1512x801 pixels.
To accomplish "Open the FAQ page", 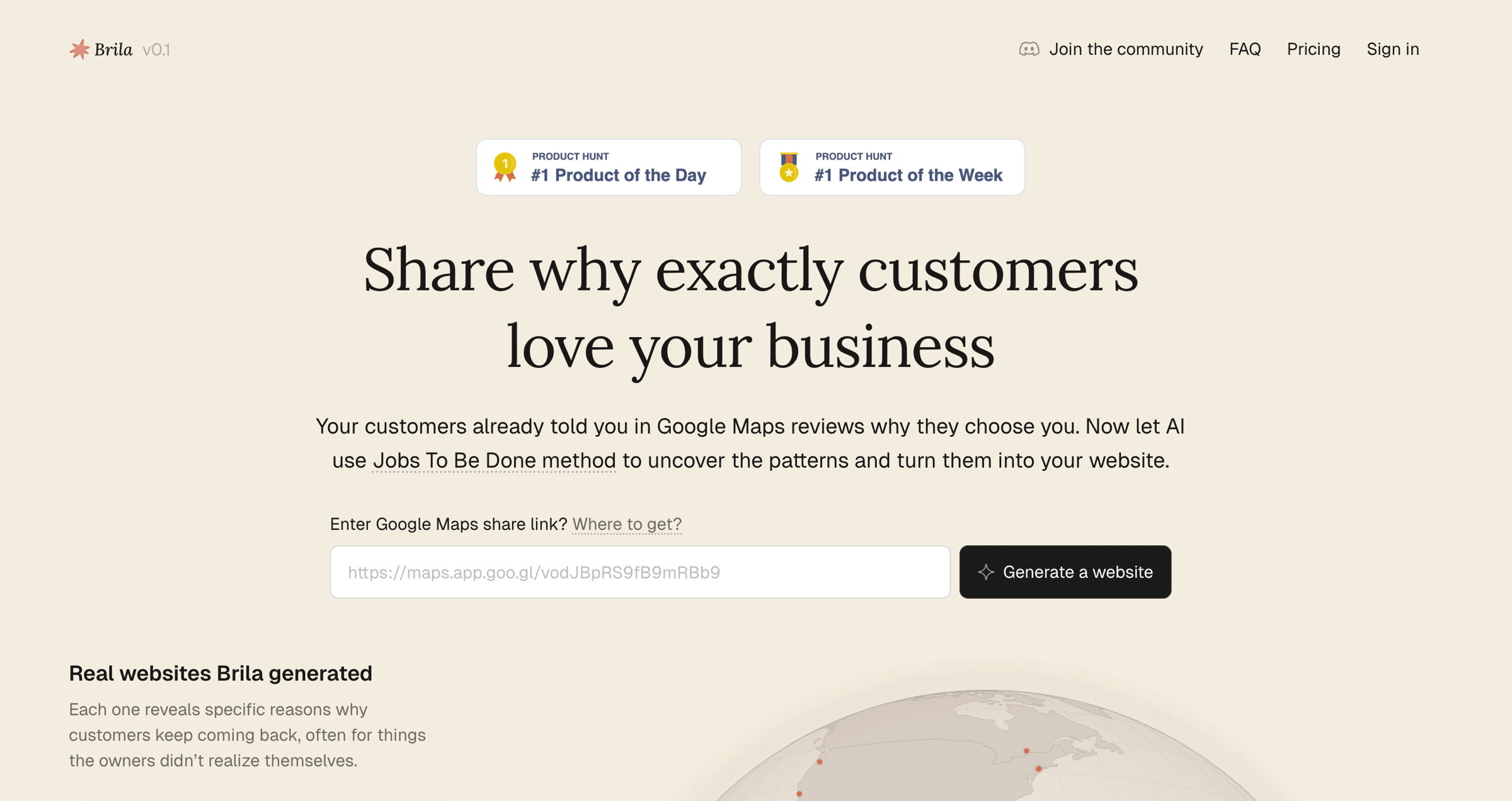I will pyautogui.click(x=1245, y=49).
